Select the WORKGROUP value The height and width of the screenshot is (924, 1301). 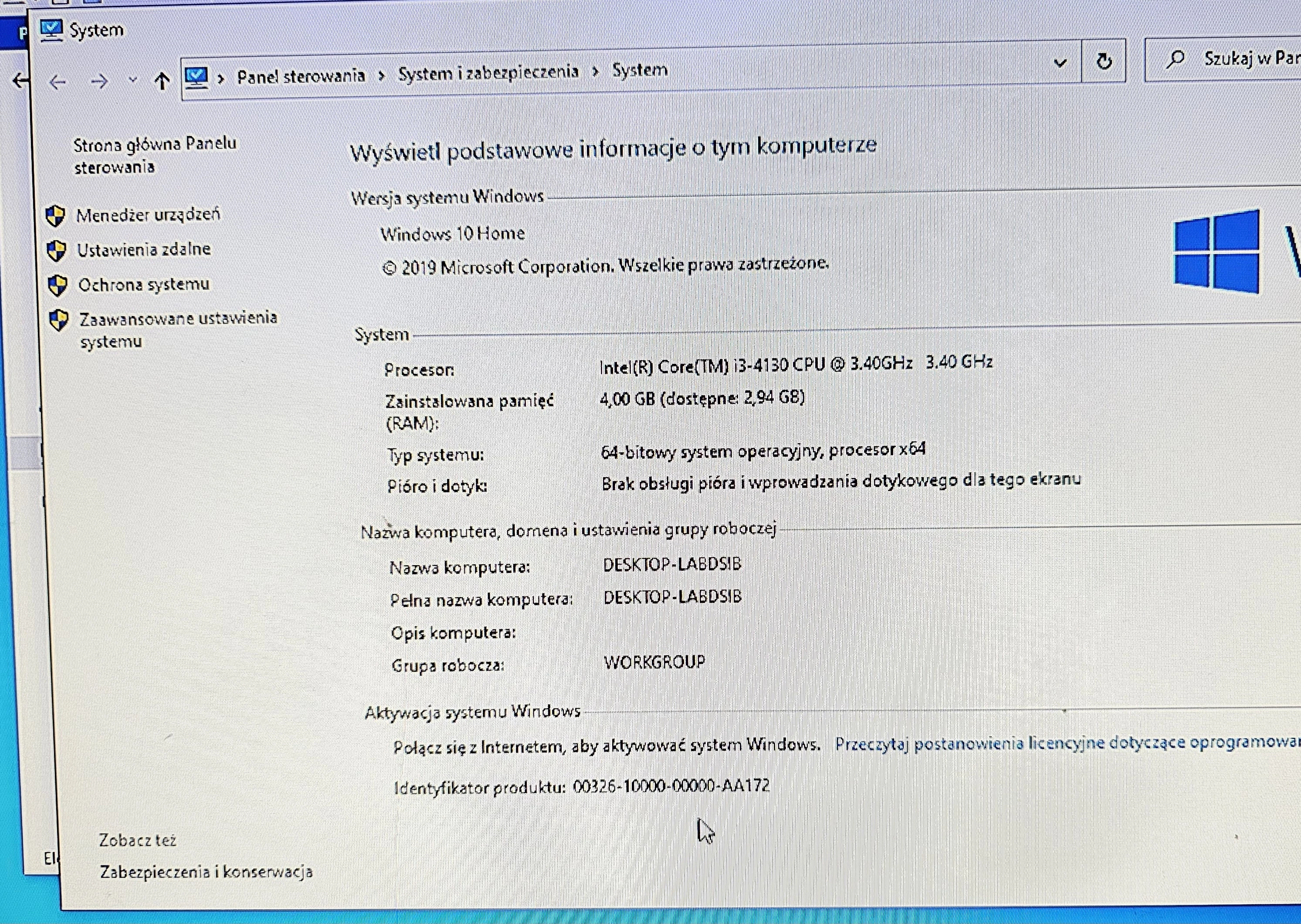point(654,662)
